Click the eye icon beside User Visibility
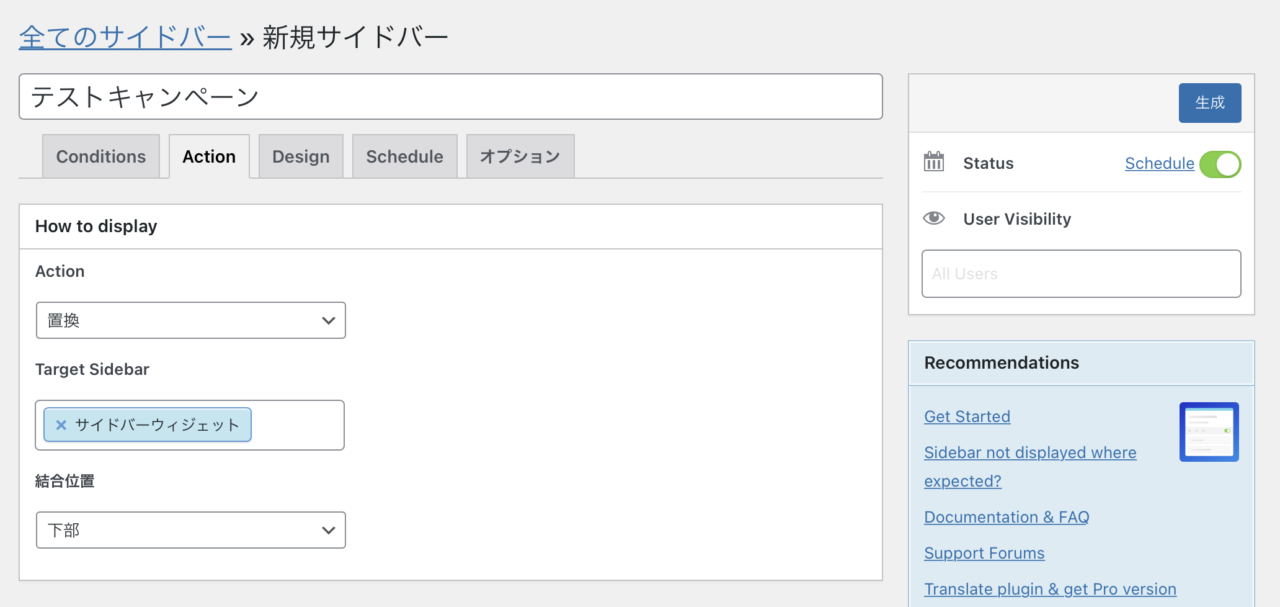The image size is (1280, 607). pos(934,218)
